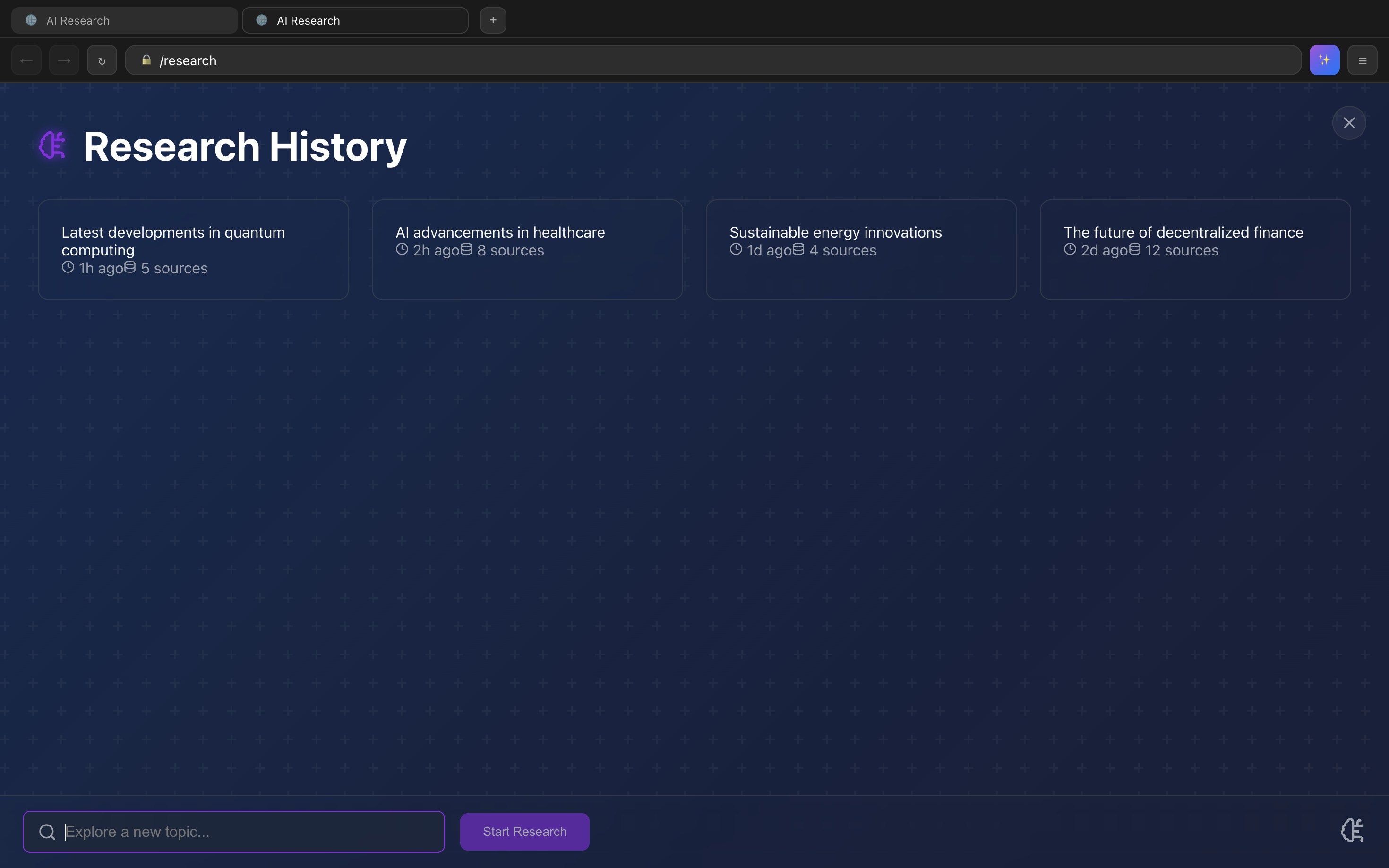
Task: Open decentralized finance research entry
Action: [x=1194, y=250]
